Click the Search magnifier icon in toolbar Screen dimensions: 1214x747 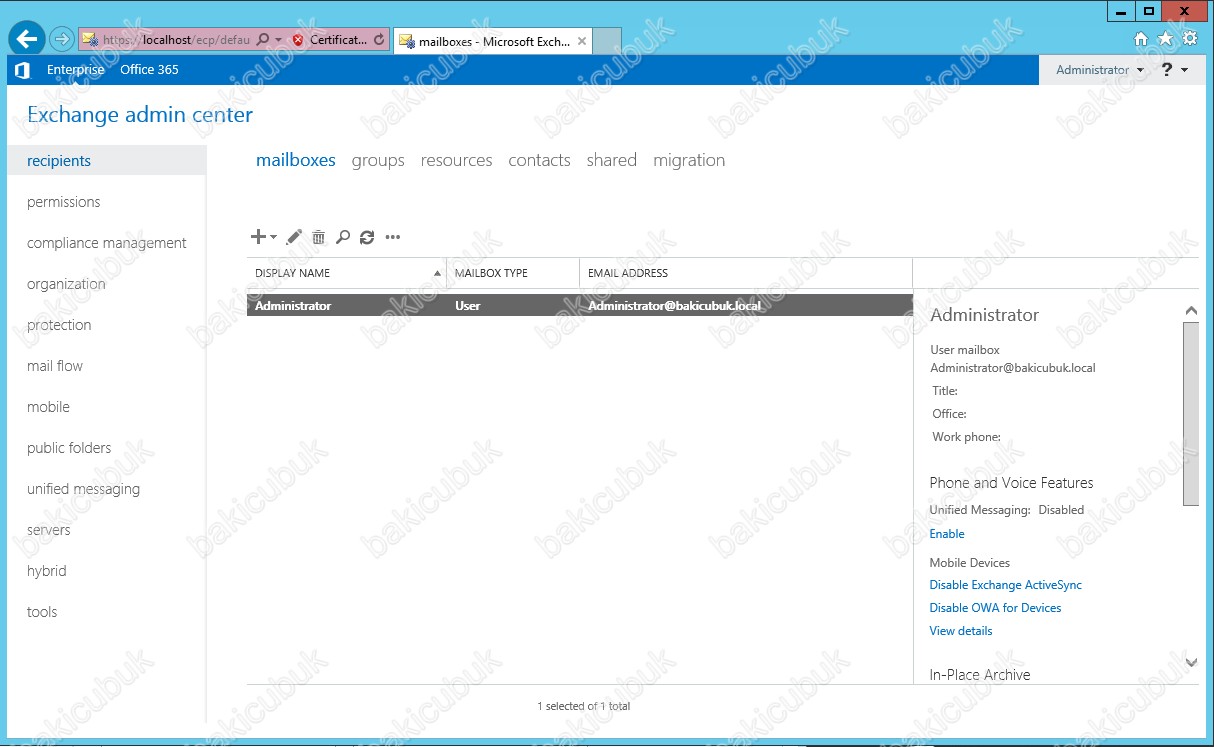(342, 237)
